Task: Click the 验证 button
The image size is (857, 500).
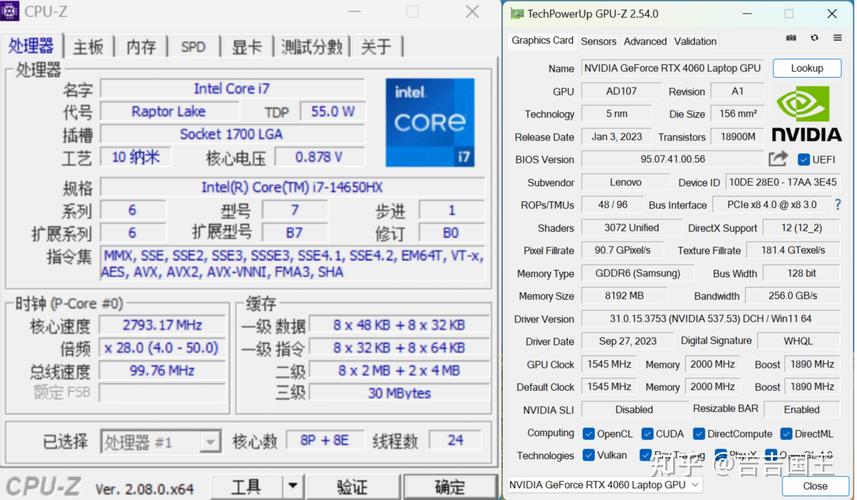Action: point(352,486)
